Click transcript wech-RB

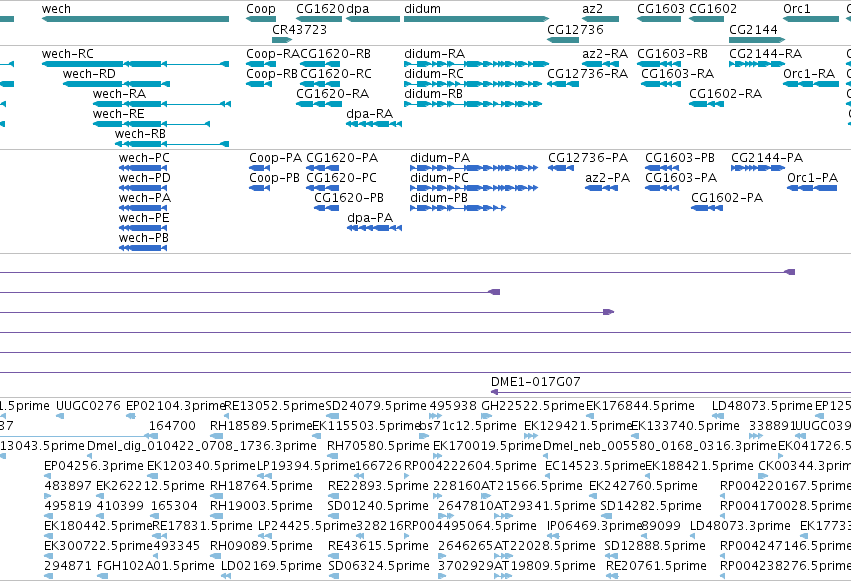click(172, 144)
